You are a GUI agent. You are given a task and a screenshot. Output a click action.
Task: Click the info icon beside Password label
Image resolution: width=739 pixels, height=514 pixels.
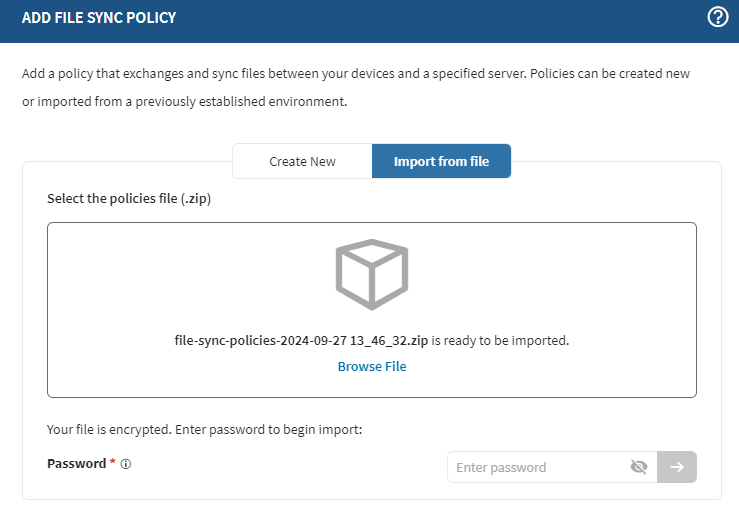[126, 464]
